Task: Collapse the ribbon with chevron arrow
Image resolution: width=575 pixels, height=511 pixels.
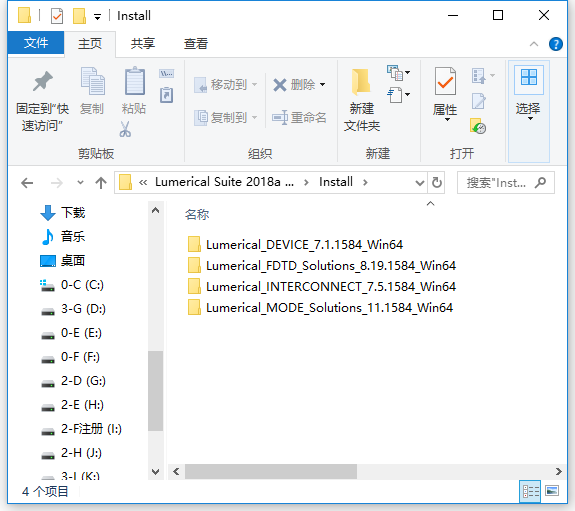Action: coord(534,44)
